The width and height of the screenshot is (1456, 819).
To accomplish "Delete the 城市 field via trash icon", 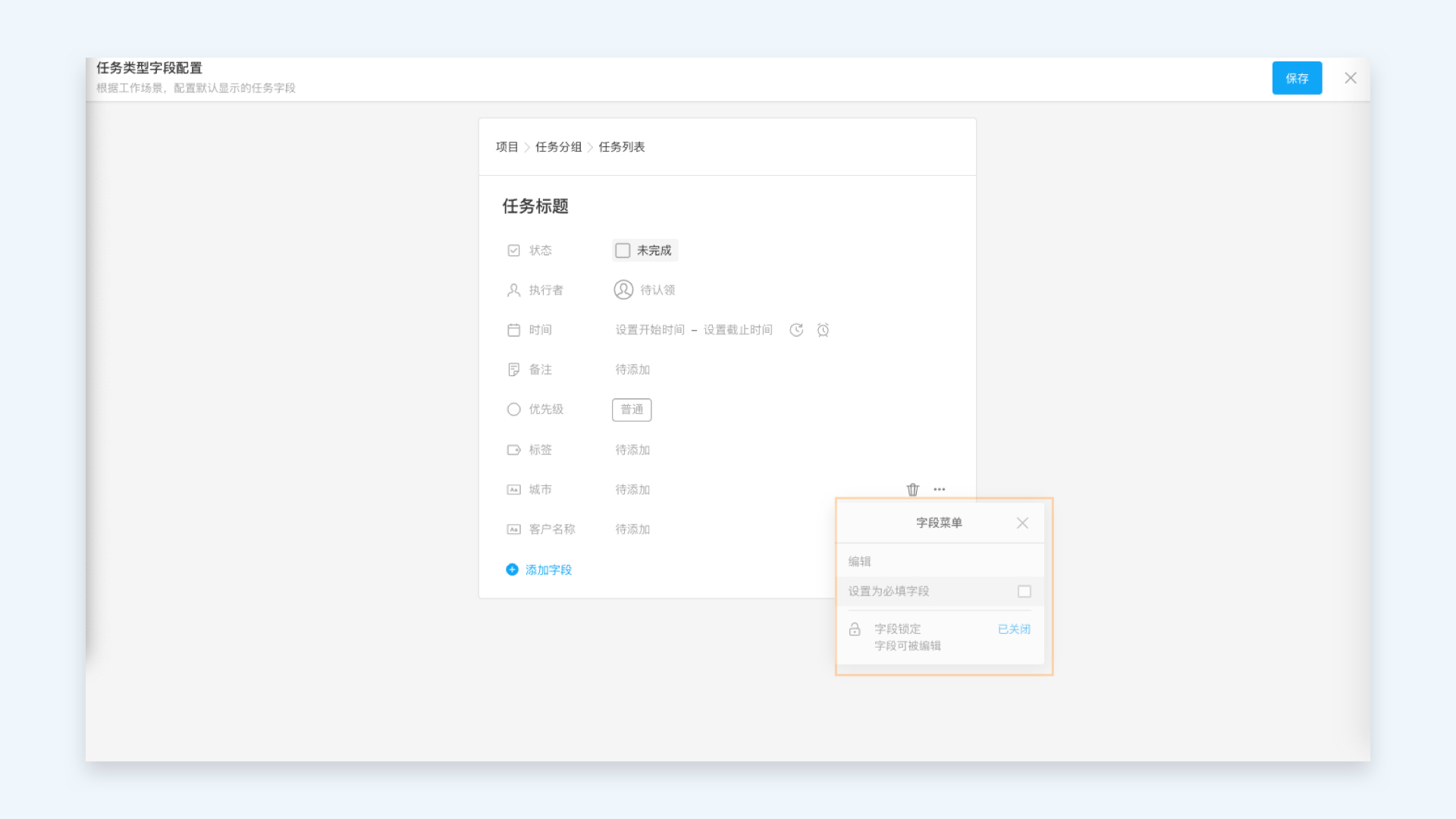I will click(912, 490).
